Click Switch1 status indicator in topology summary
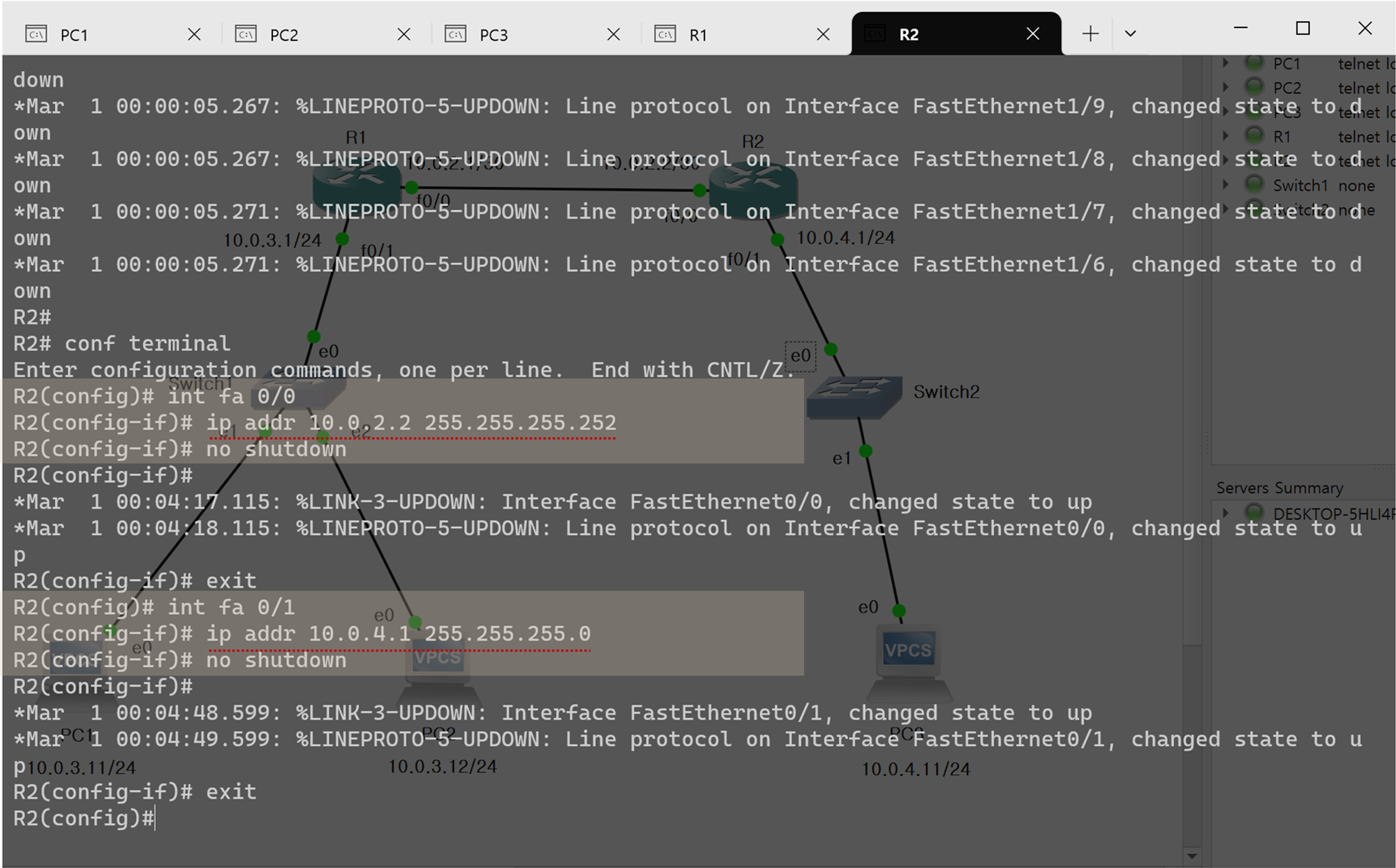 (x=1254, y=184)
